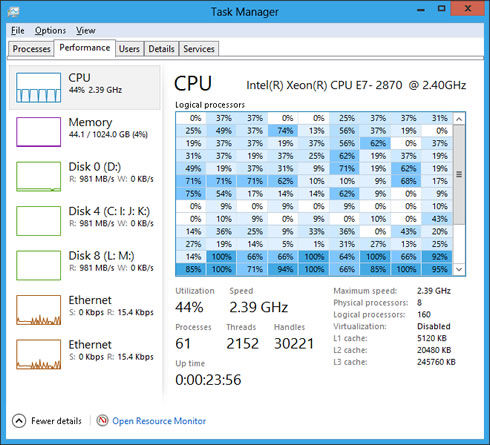This screenshot has width=490, height=445.
Task: Select the CPU usage graph thumbnail
Action: point(39,88)
